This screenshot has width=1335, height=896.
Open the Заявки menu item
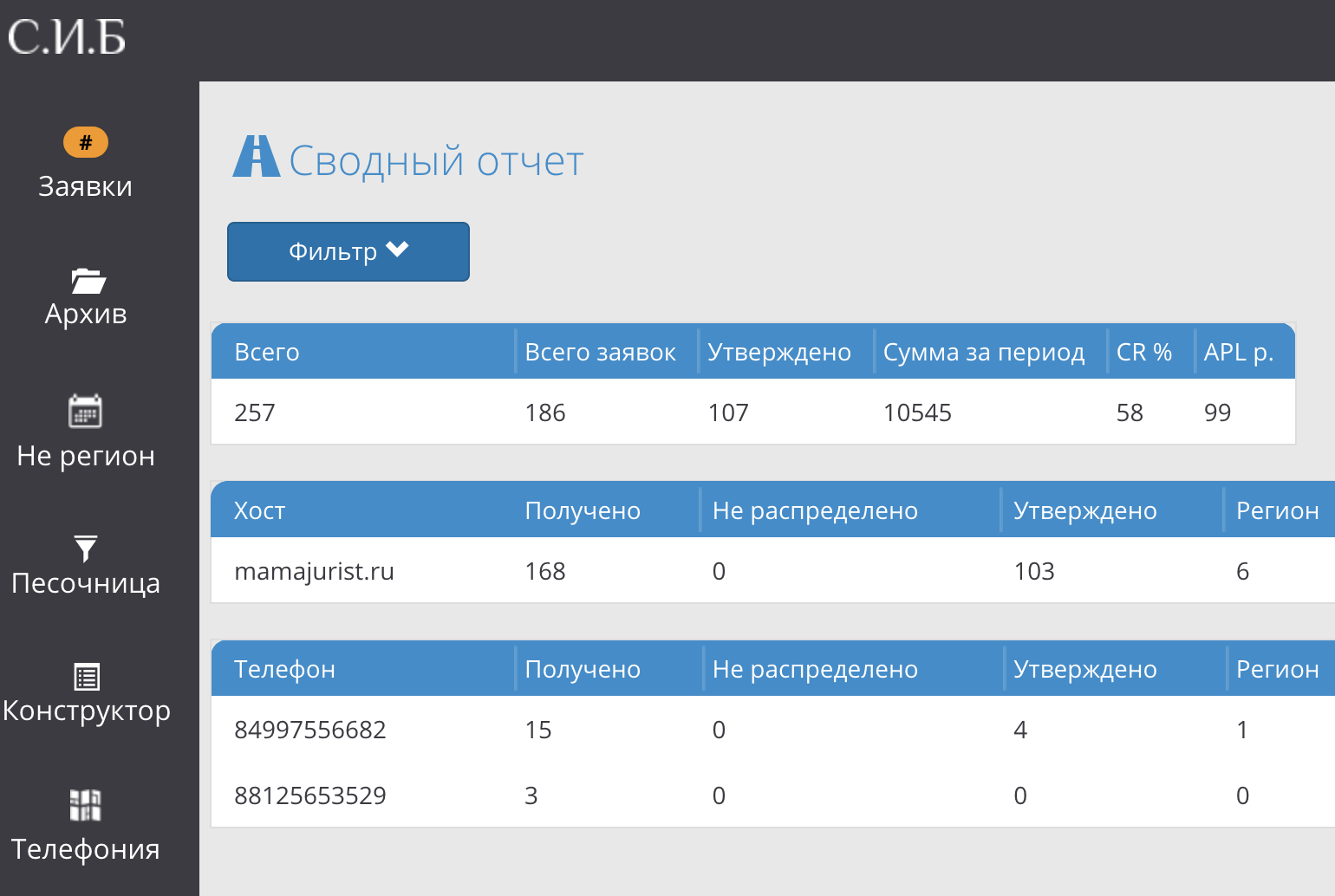tap(86, 186)
